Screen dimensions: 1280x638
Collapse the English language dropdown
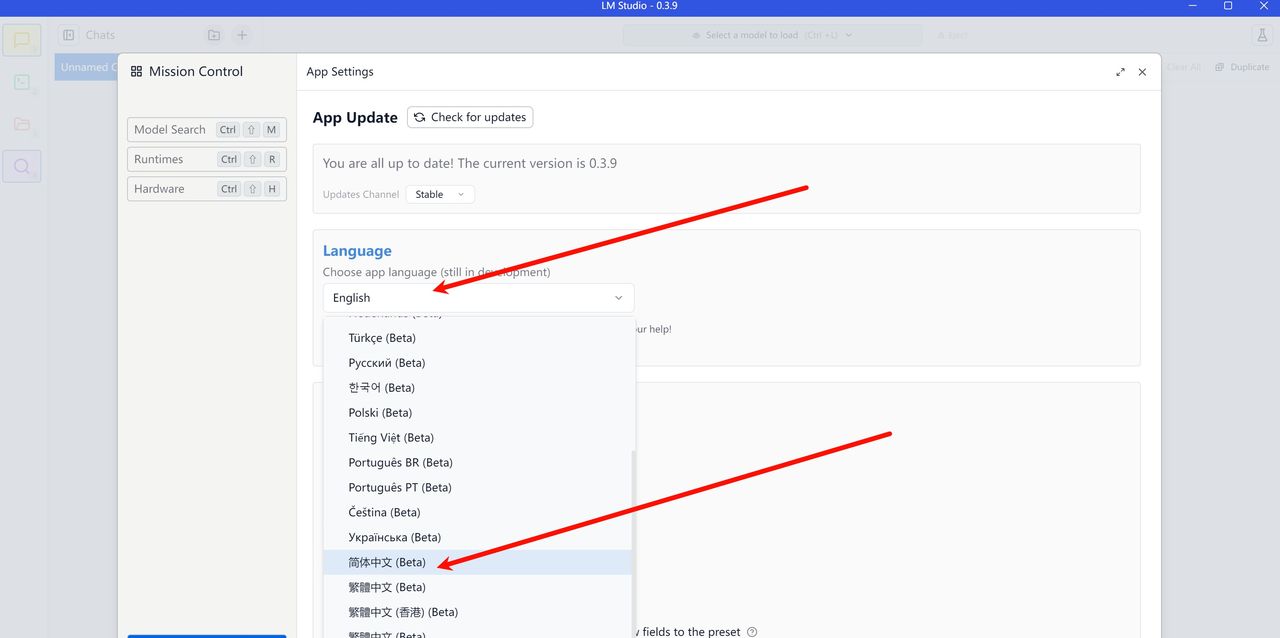[x=478, y=298]
